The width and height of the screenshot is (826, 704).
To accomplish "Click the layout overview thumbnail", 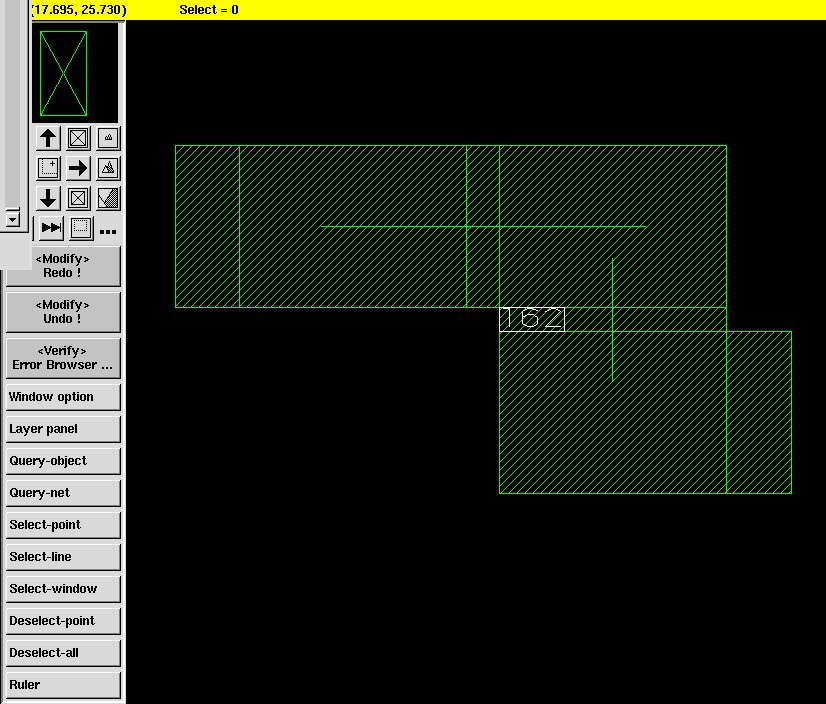I will [63, 73].
